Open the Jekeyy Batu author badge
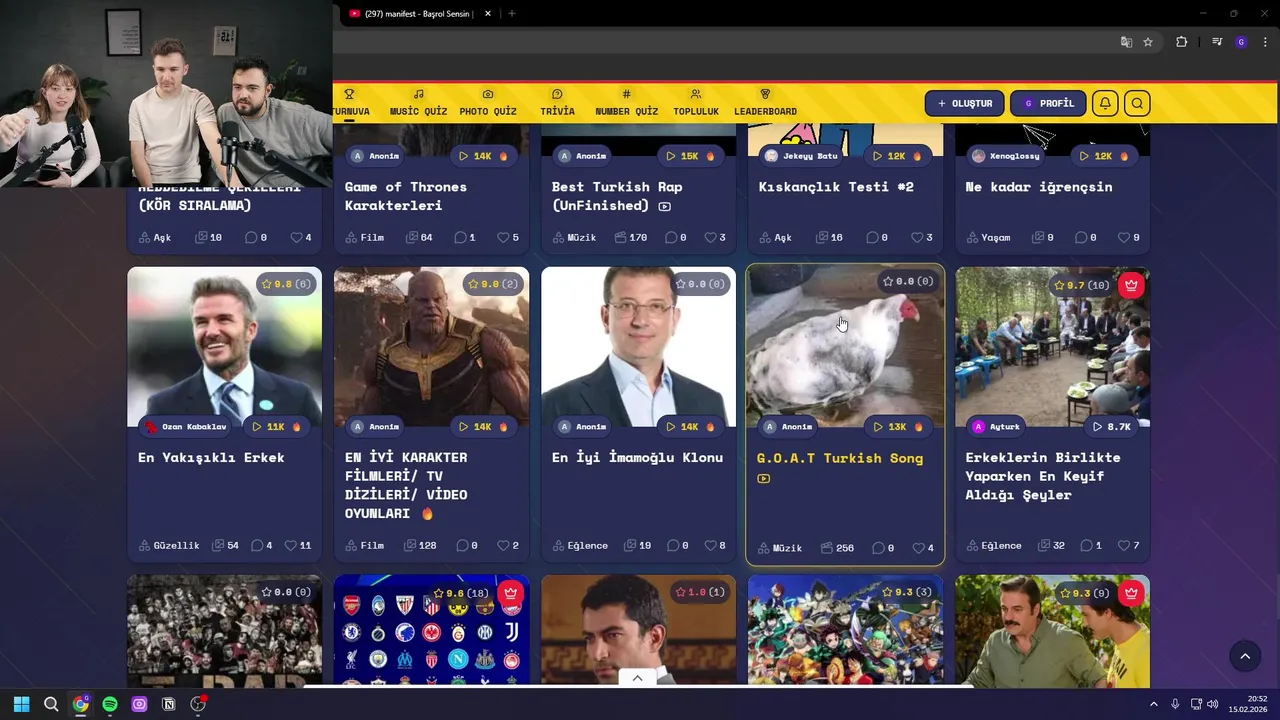1280x720 pixels. [801, 156]
